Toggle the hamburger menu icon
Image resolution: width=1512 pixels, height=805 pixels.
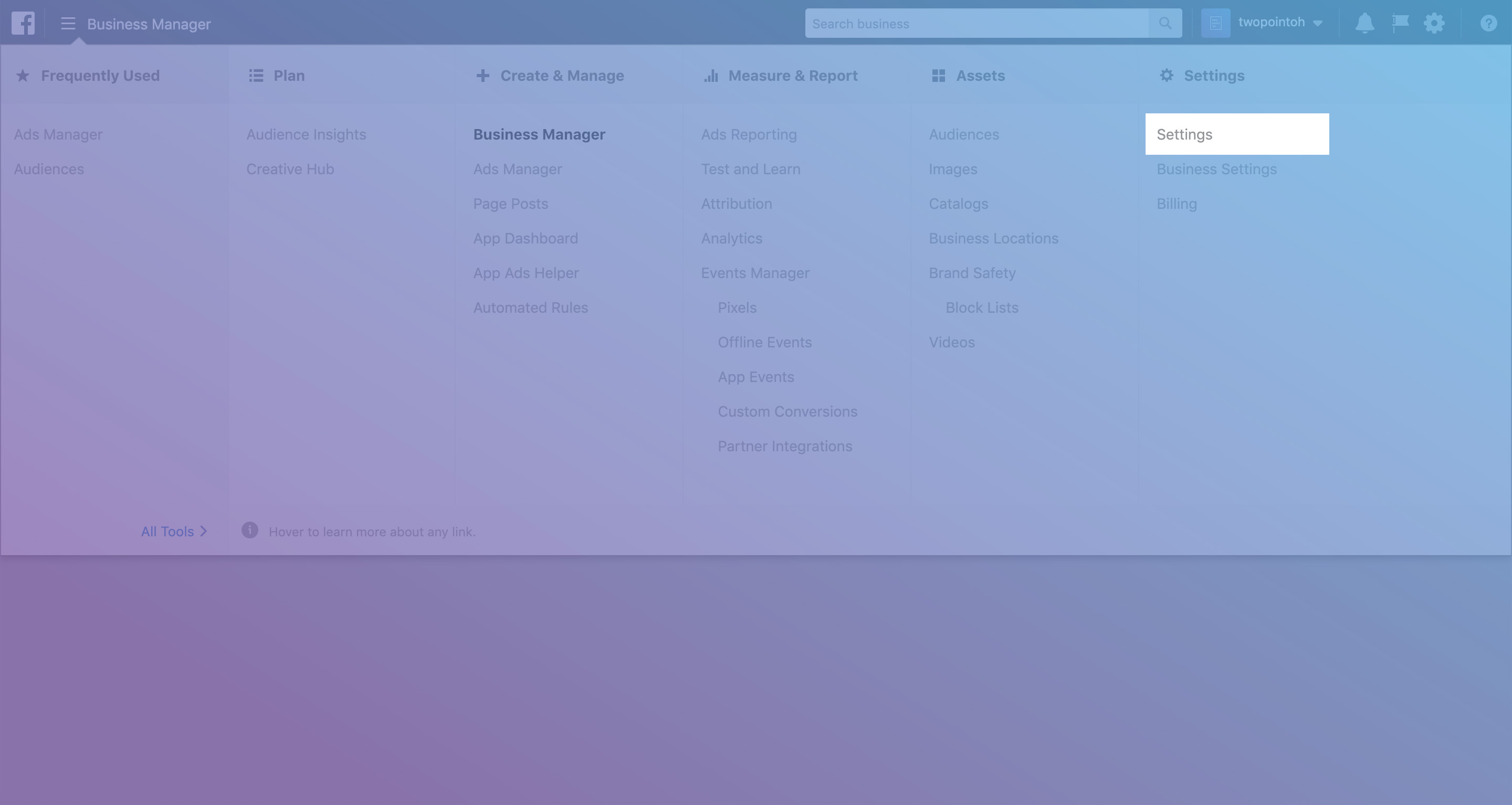click(68, 24)
